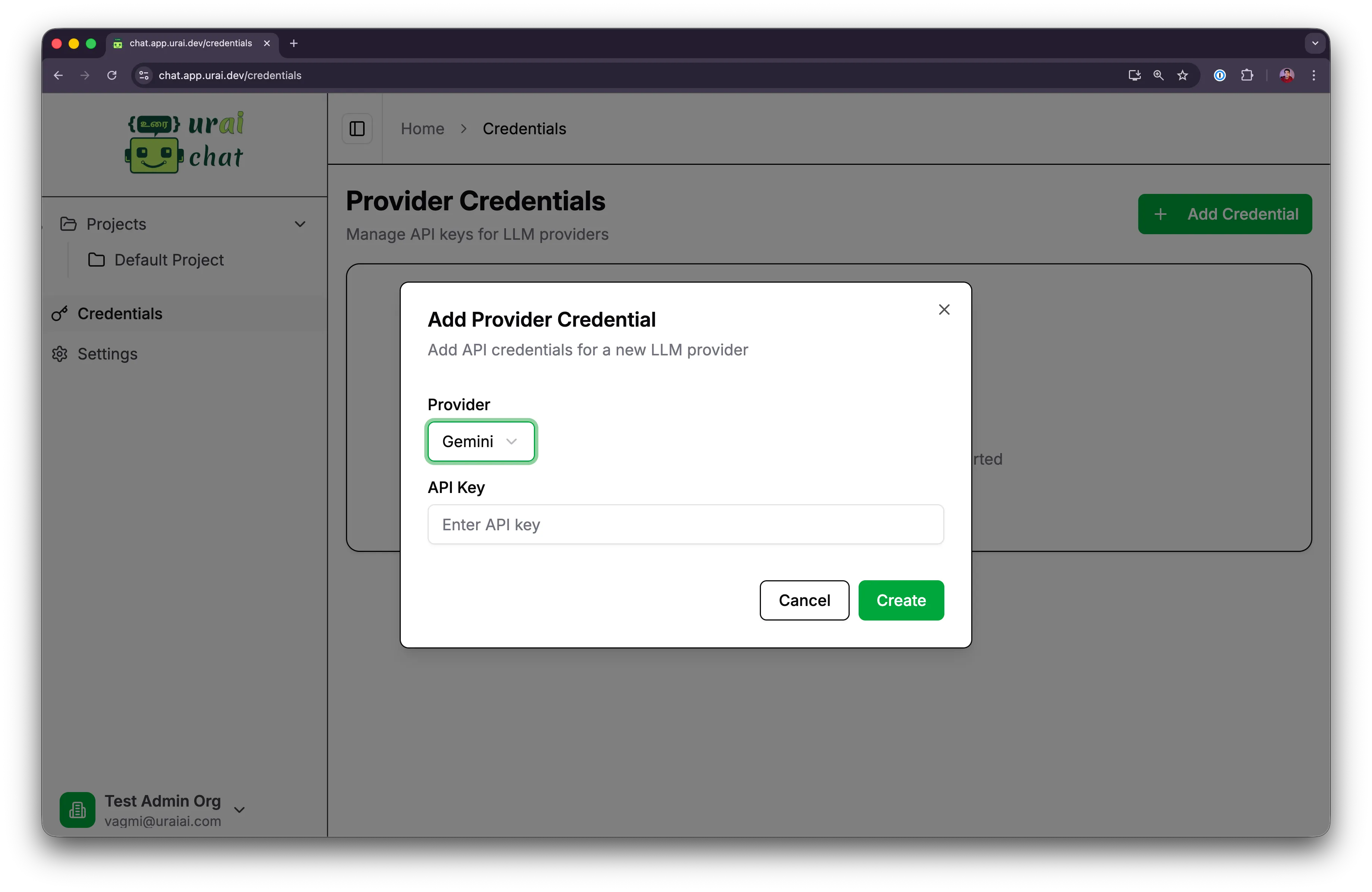The width and height of the screenshot is (1372, 892).
Task: Go back in browser
Action: tap(58, 75)
